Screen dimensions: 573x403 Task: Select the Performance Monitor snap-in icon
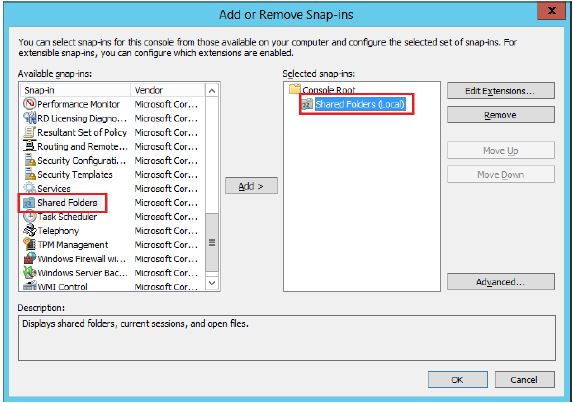point(29,104)
